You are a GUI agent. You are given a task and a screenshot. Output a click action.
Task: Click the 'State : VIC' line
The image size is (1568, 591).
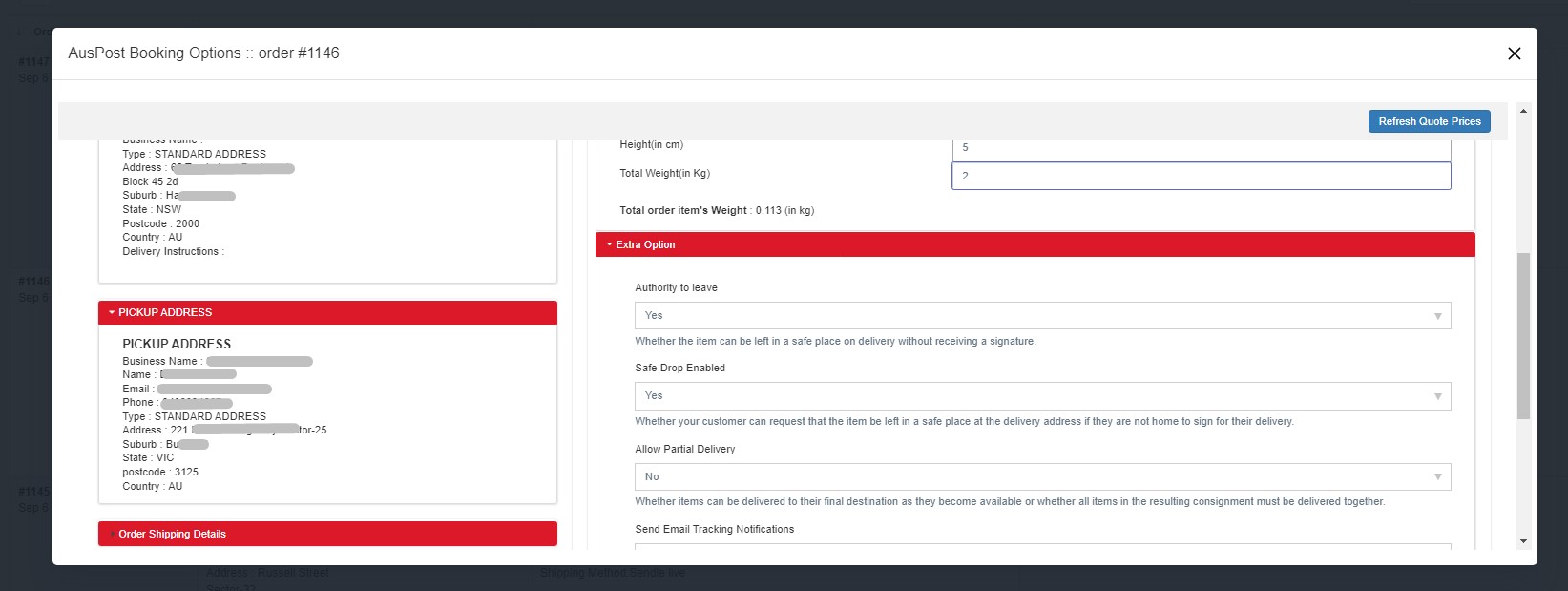148,457
